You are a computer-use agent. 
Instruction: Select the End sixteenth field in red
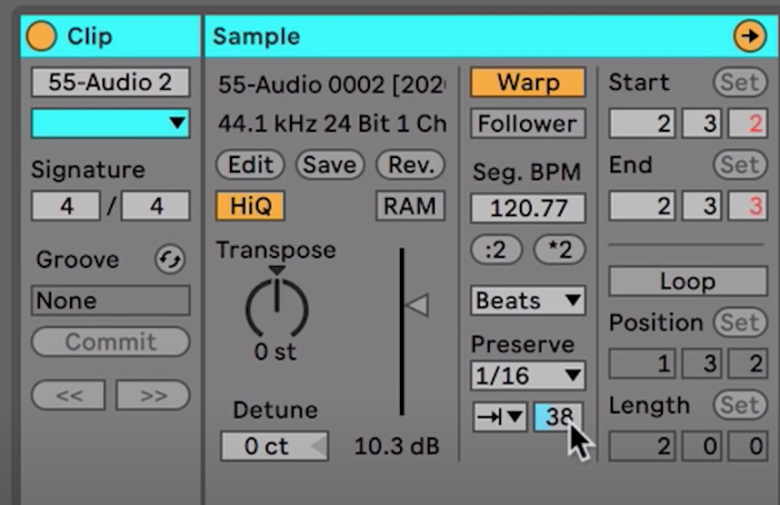[748, 205]
